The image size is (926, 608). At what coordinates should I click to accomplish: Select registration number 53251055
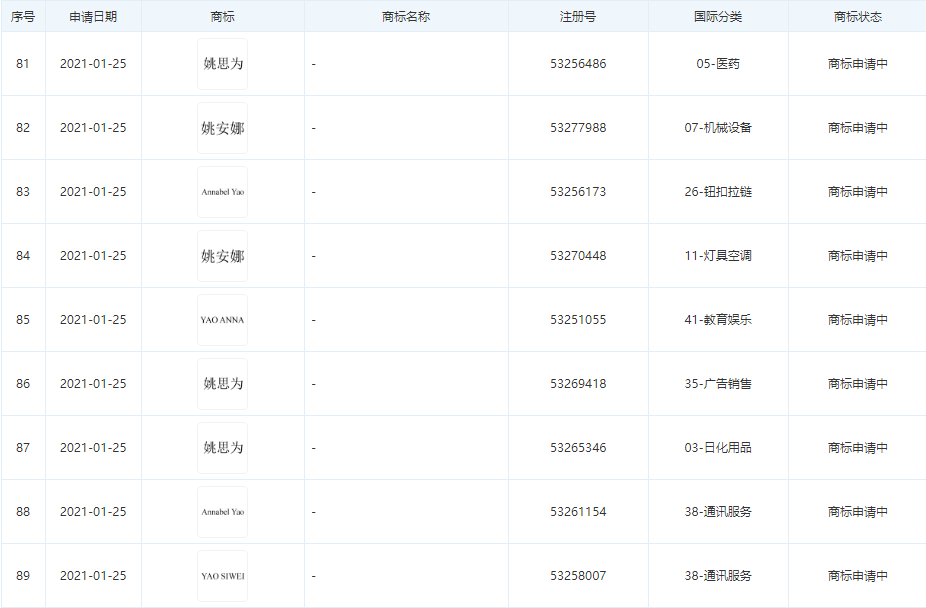(578, 320)
